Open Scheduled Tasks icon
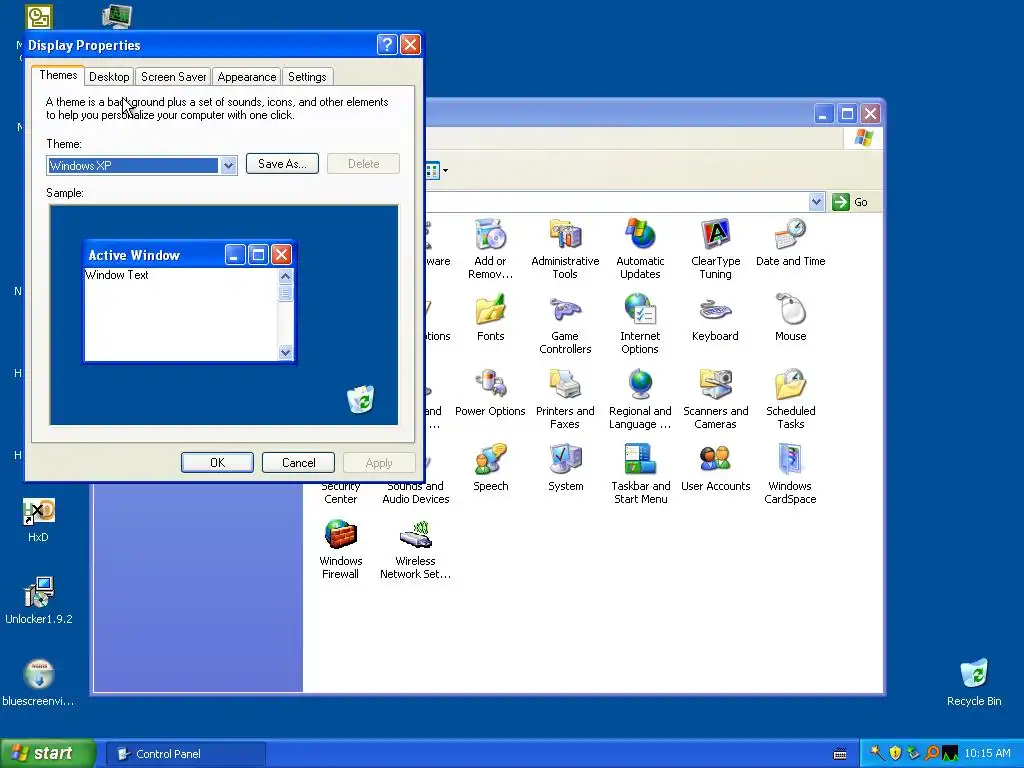Viewport: 1024px width, 768px height. [790, 385]
